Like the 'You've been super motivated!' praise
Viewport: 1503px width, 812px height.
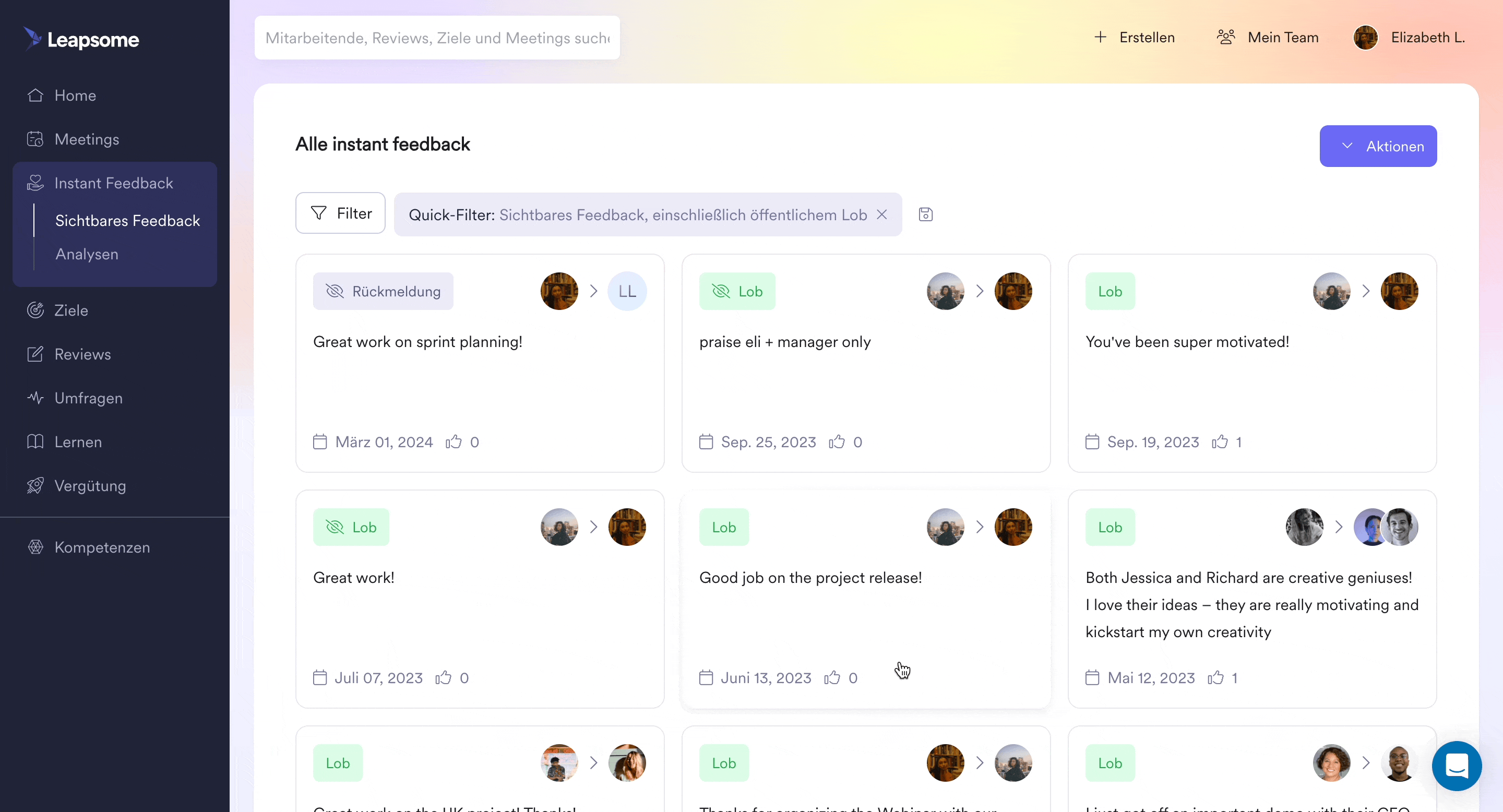(x=1220, y=442)
